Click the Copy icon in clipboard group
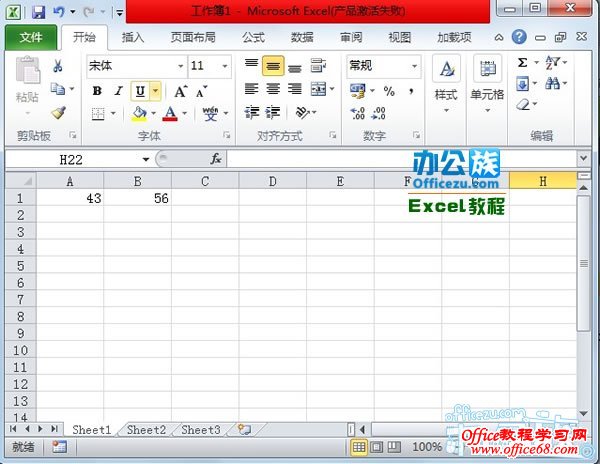The height and width of the screenshot is (464, 600). click(58, 89)
